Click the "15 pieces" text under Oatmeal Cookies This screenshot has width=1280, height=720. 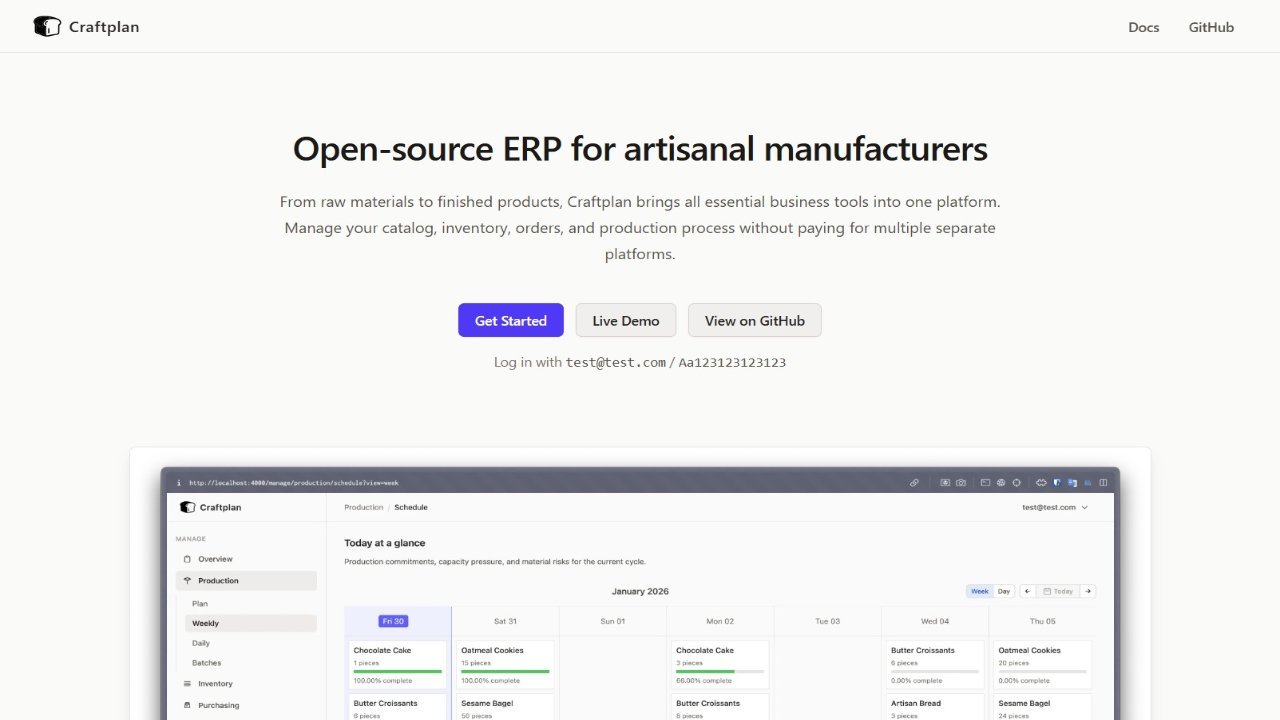pyautogui.click(x=476, y=663)
